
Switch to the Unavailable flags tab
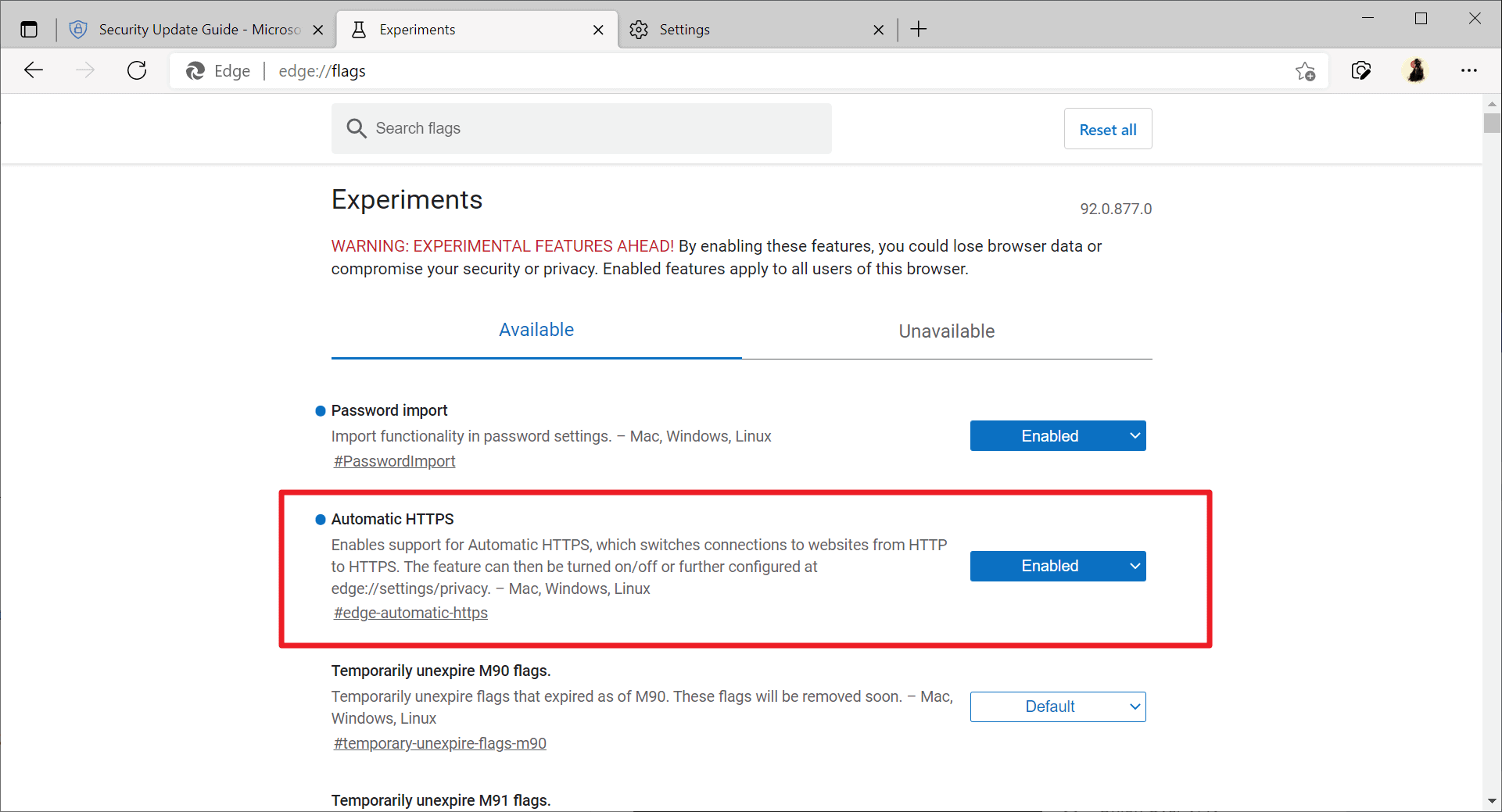(x=947, y=331)
